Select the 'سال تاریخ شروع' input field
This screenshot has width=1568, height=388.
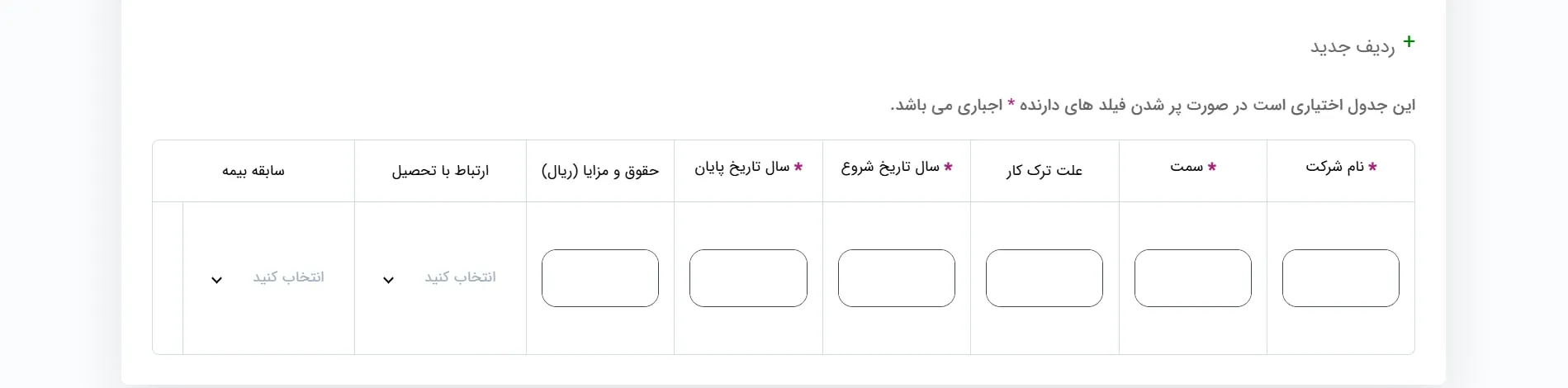pyautogui.click(x=896, y=278)
